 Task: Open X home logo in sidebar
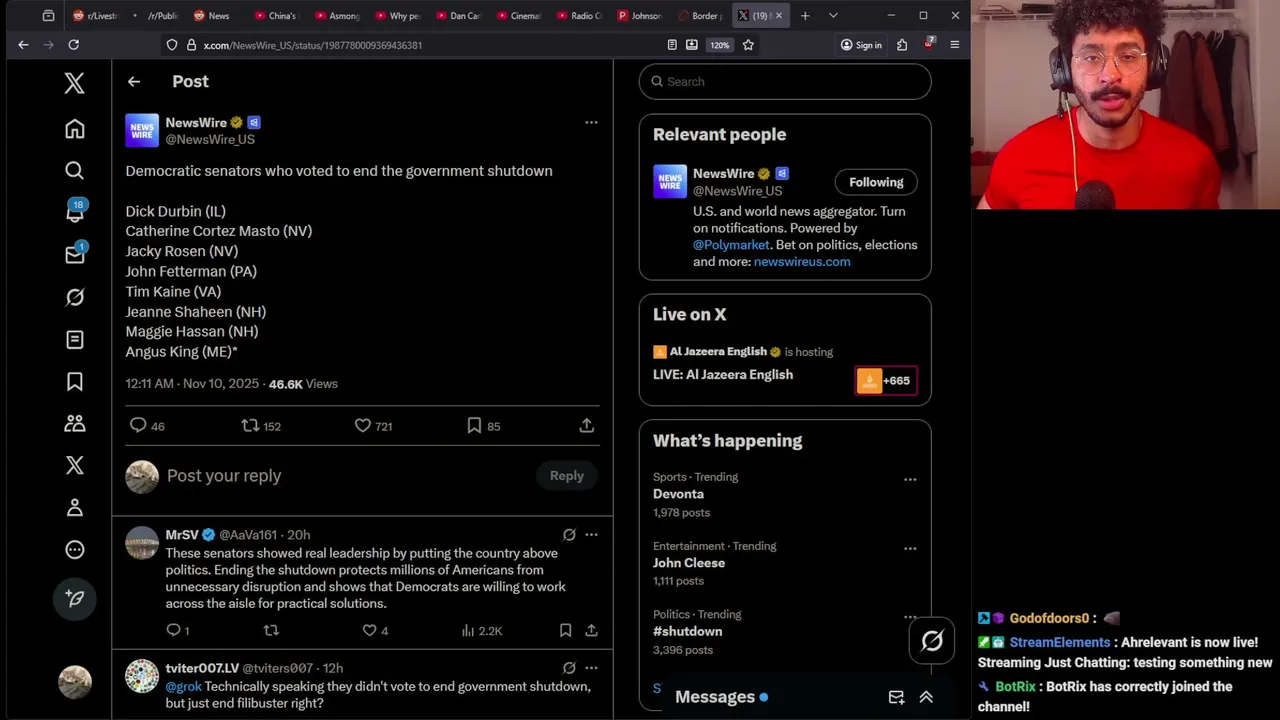coord(74,83)
